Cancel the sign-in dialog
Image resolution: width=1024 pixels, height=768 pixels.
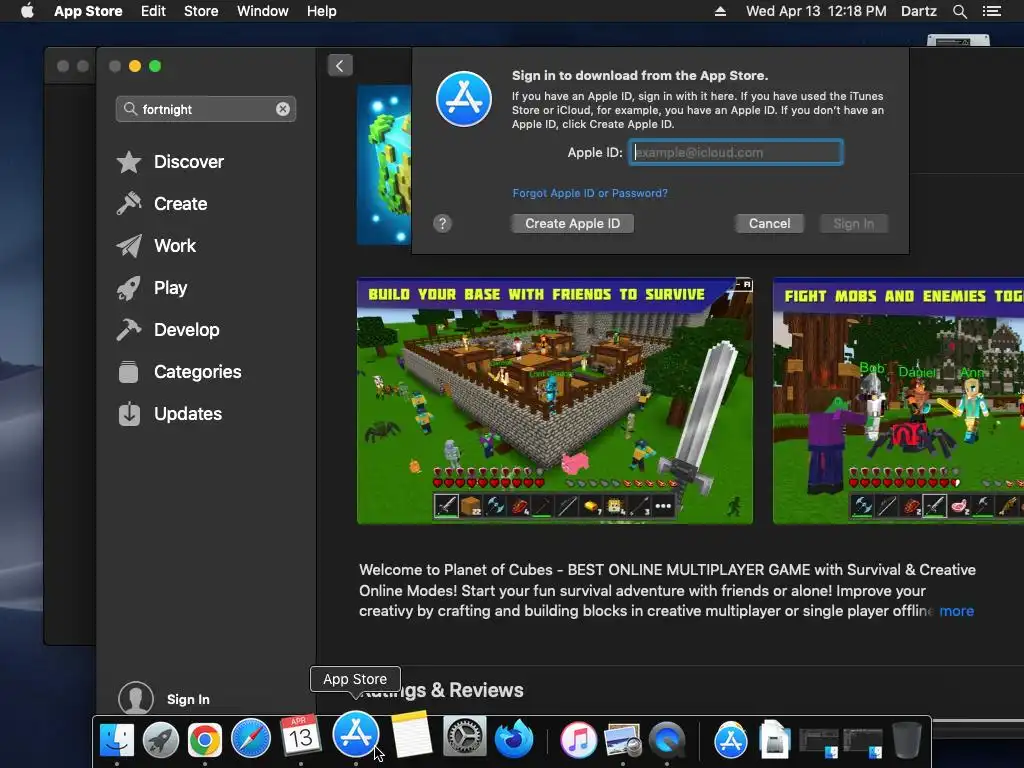(x=769, y=223)
